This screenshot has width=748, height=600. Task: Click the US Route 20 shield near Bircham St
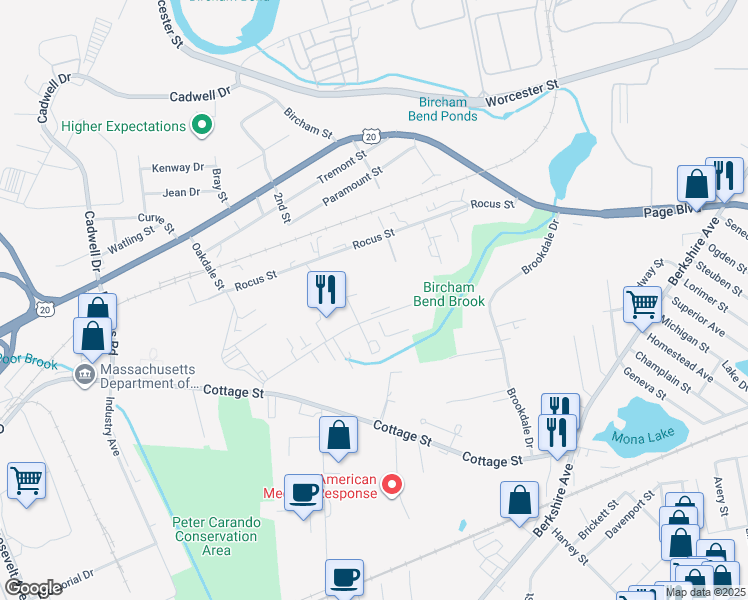pos(371,136)
